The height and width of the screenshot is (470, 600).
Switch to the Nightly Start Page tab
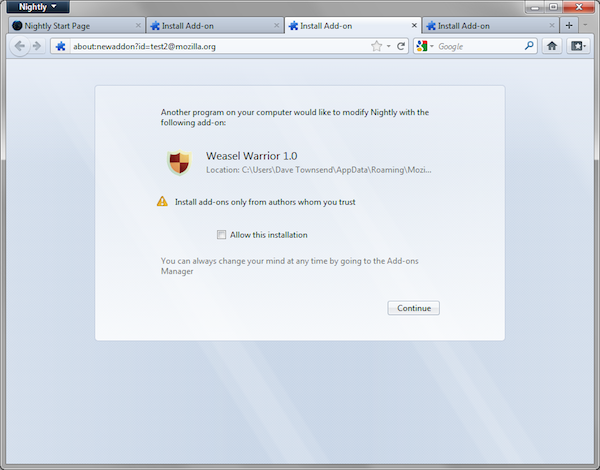coord(77,26)
